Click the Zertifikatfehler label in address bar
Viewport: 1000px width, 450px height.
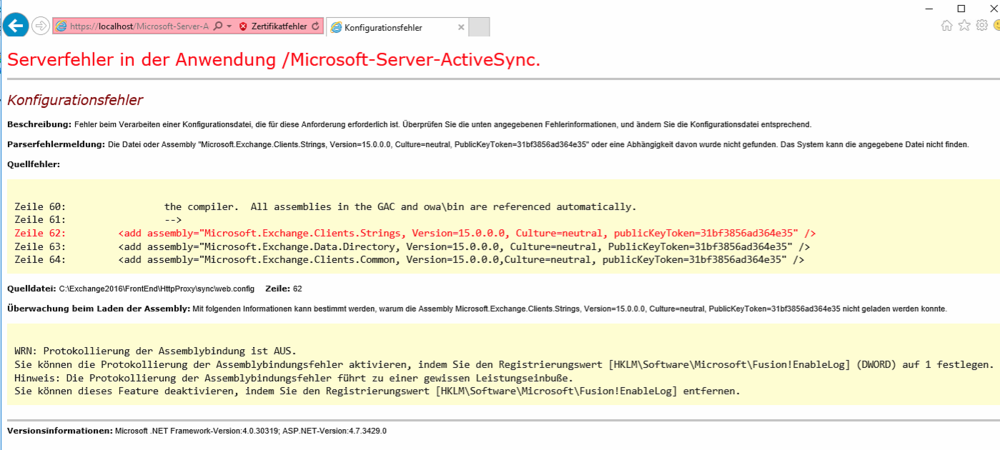tap(278, 26)
